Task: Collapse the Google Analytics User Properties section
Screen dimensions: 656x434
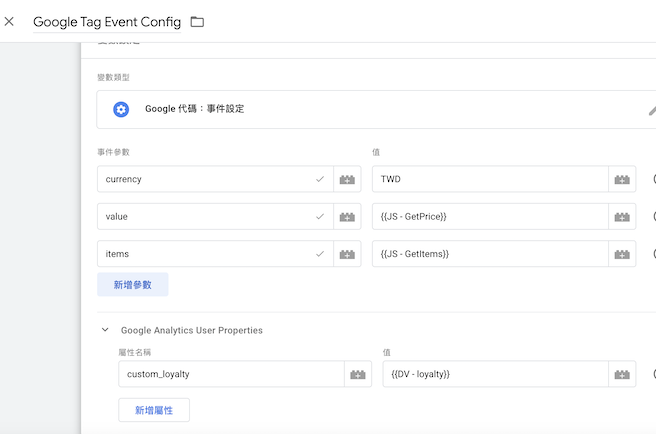Action: tap(105, 330)
